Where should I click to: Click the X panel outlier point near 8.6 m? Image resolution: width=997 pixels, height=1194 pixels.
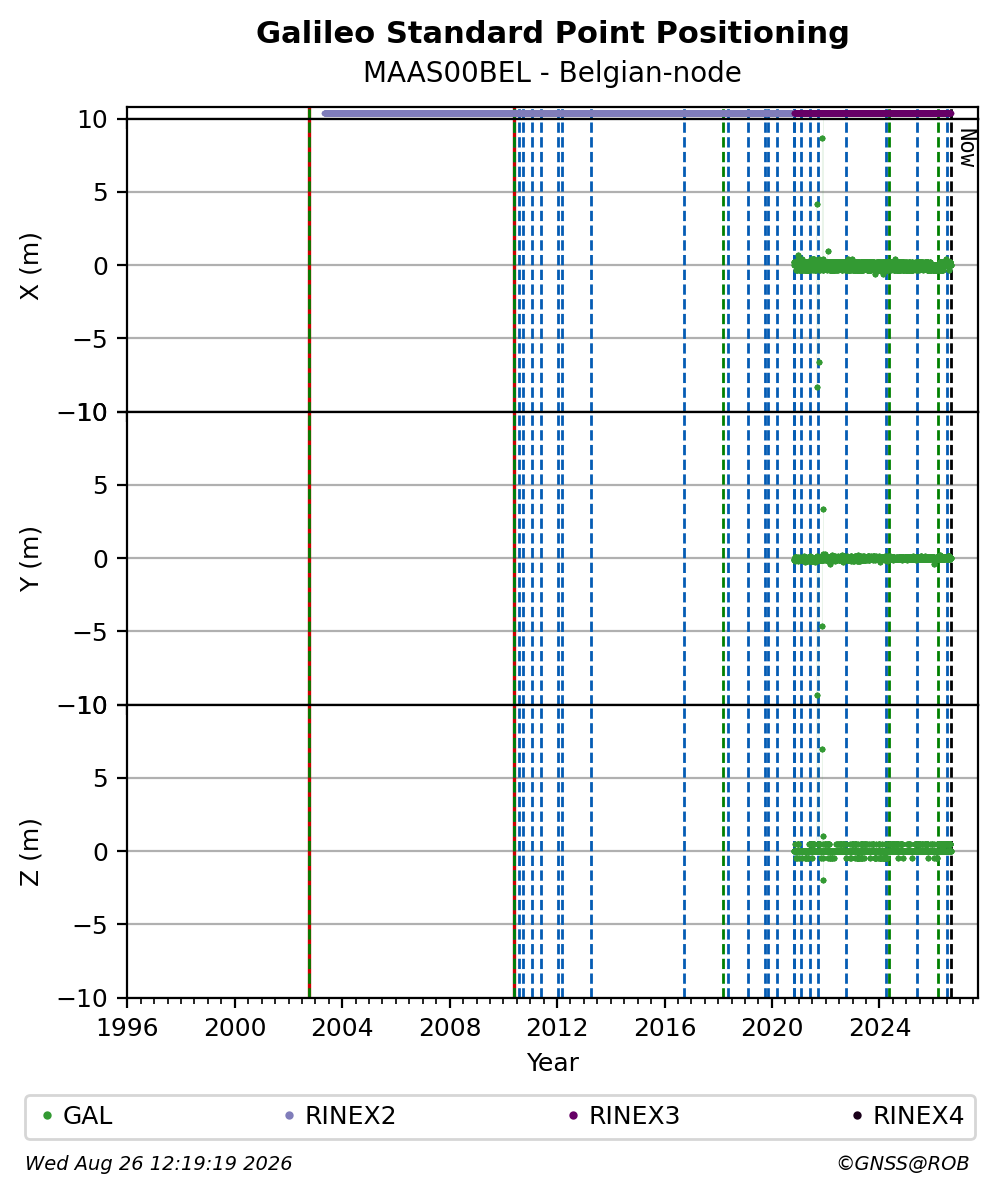822,139
